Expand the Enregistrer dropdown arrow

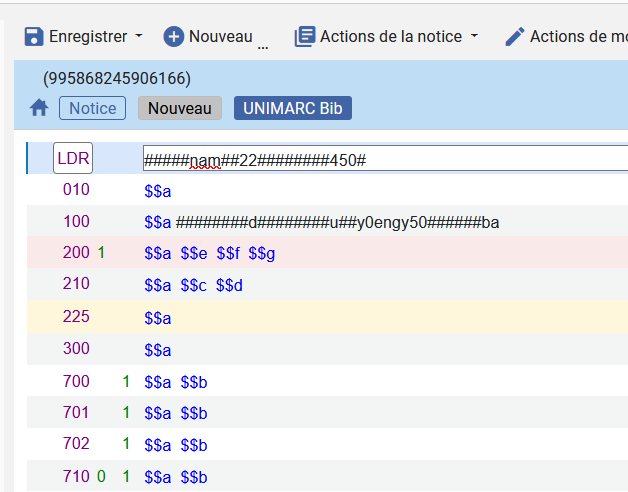coord(139,36)
